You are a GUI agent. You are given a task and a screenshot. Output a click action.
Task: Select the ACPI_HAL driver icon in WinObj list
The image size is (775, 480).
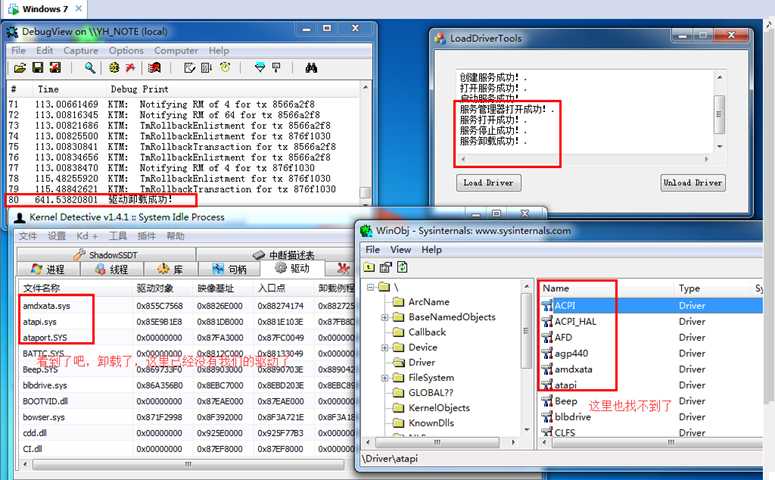[x=547, y=322]
